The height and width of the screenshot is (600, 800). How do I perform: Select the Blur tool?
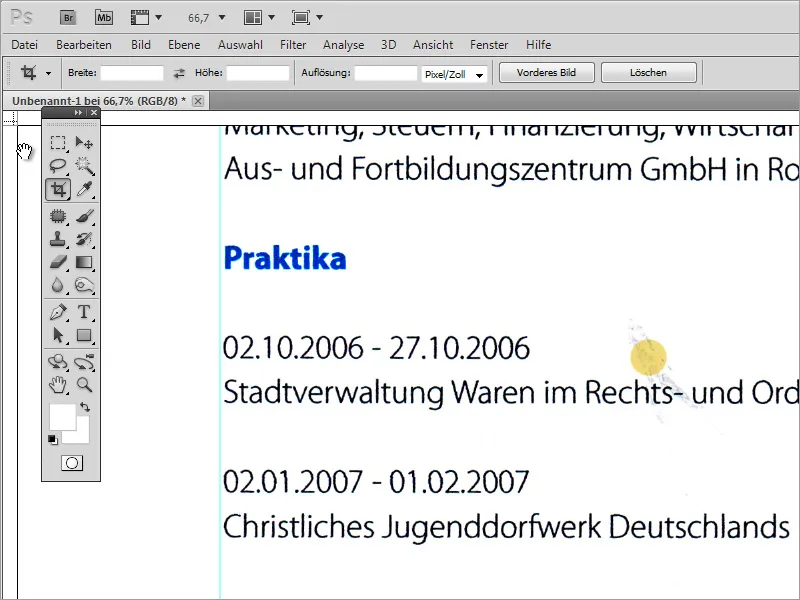coord(58,285)
